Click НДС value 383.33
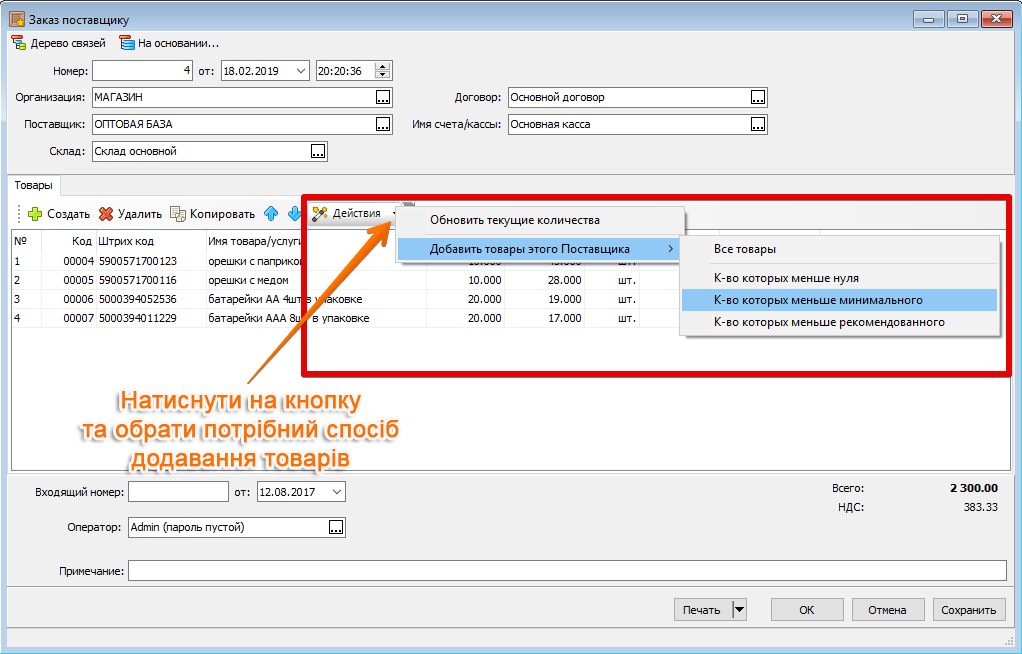The width and height of the screenshot is (1022, 654). point(980,507)
